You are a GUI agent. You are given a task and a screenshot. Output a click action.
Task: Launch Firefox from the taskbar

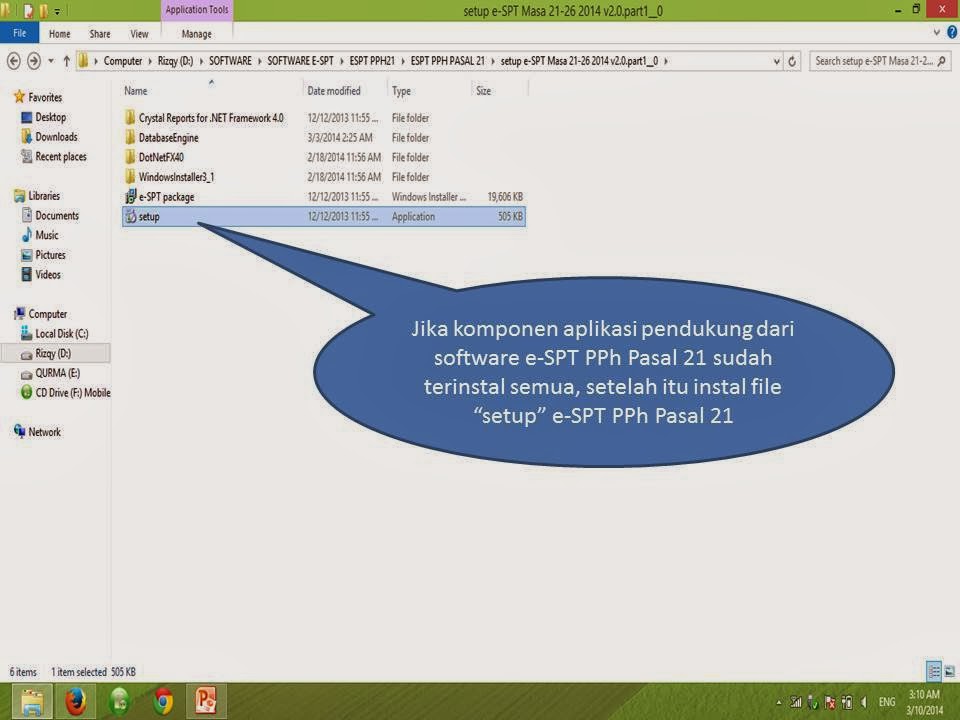(x=76, y=702)
